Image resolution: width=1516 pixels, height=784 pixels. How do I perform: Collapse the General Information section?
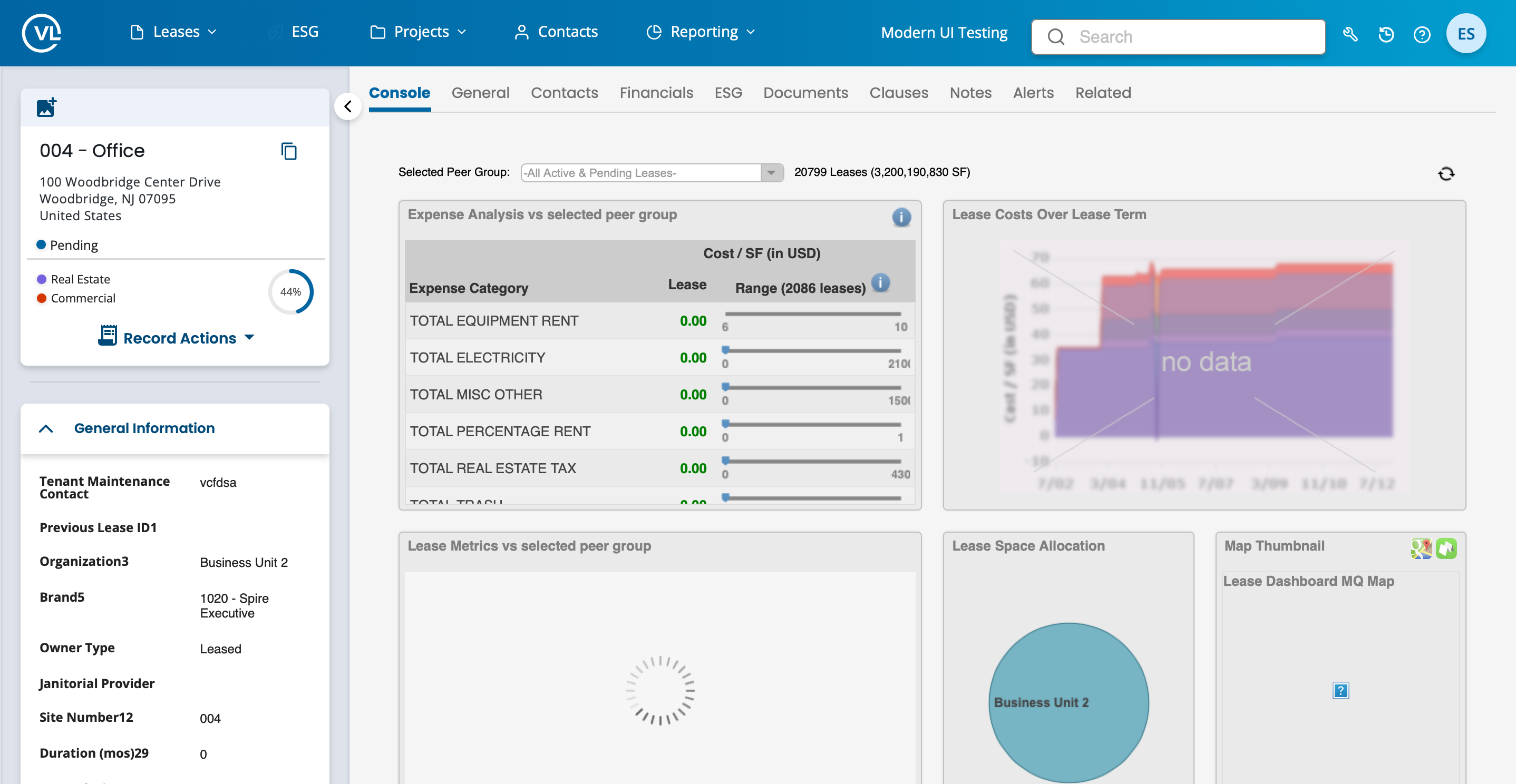click(x=46, y=429)
